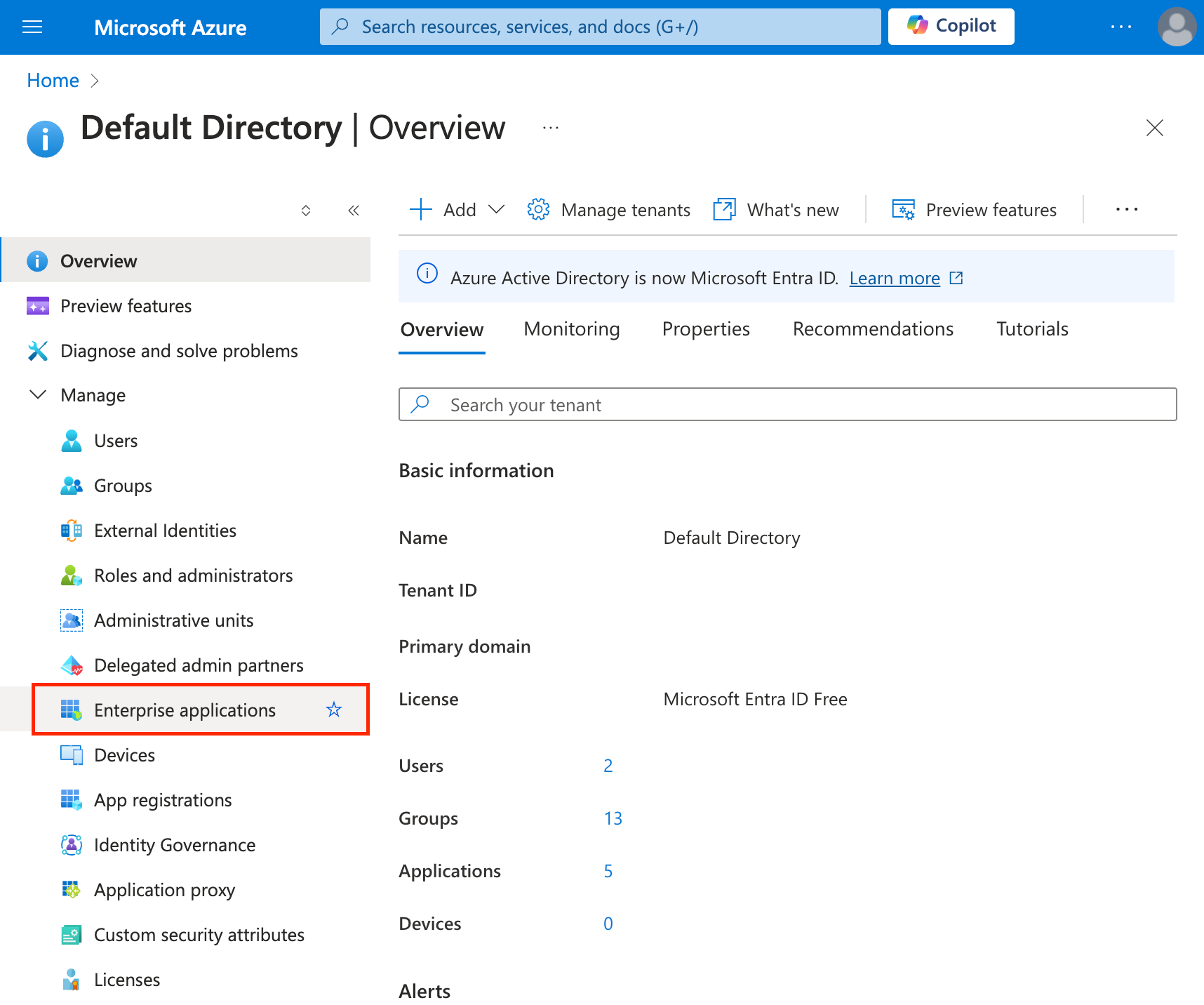Click the External Identities icon
Viewport: 1204px width, 1005px height.
point(72,531)
